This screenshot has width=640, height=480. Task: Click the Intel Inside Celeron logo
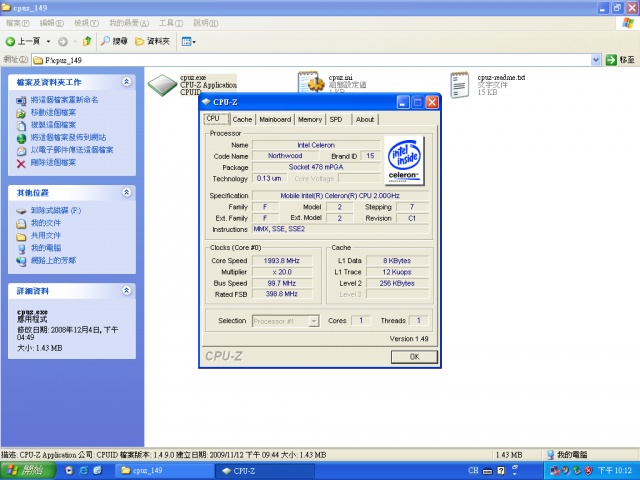coord(404,160)
